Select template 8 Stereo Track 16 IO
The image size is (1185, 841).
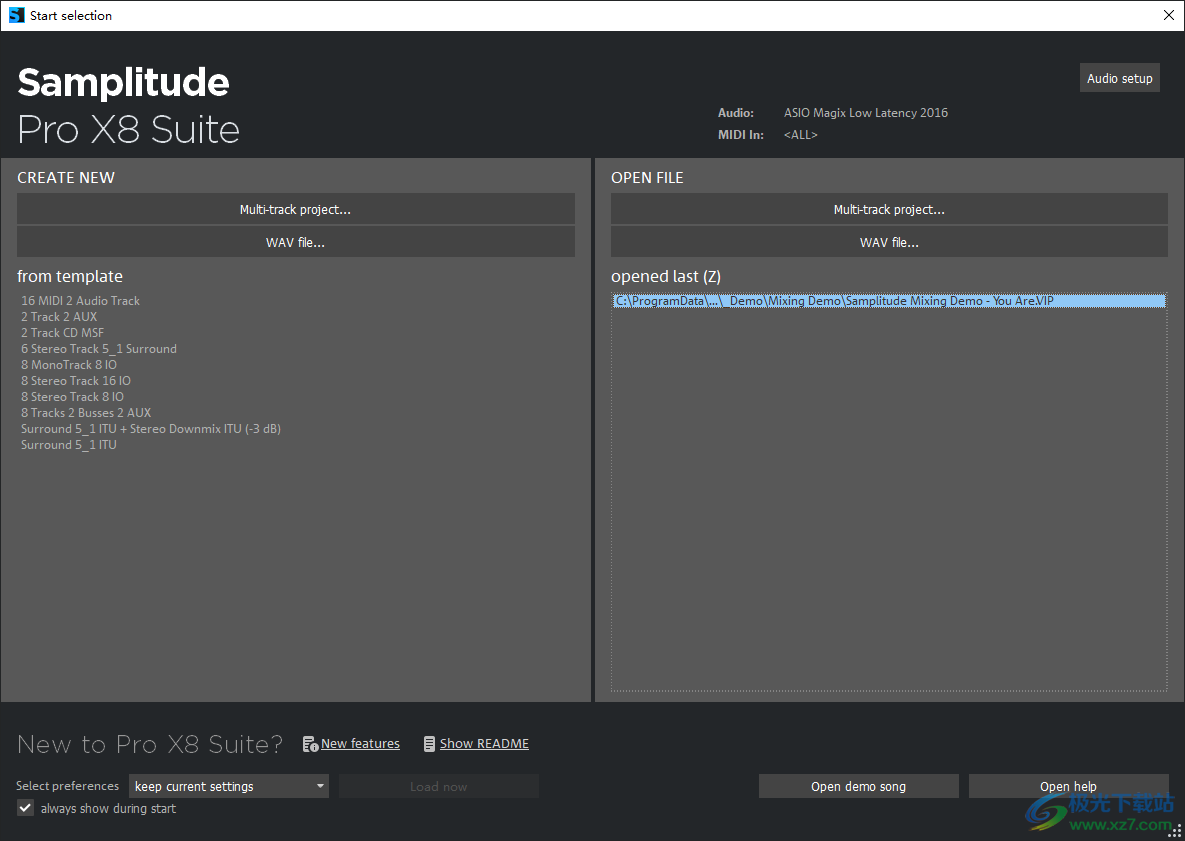[76, 381]
